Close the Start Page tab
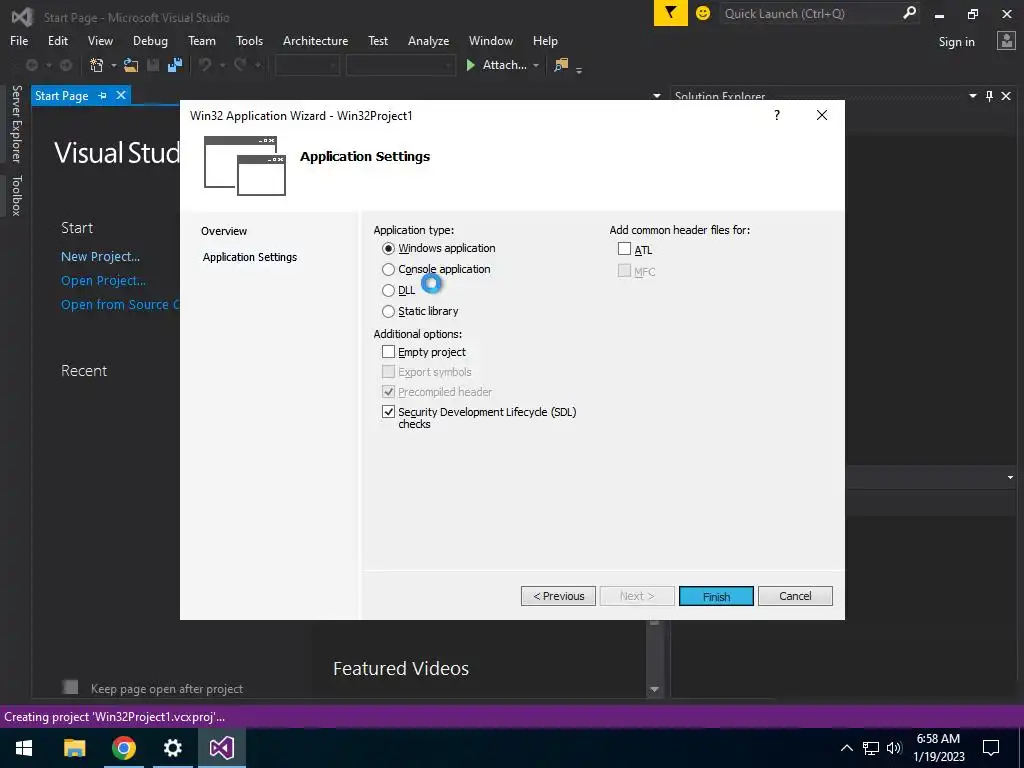The image size is (1024, 768). (121, 95)
